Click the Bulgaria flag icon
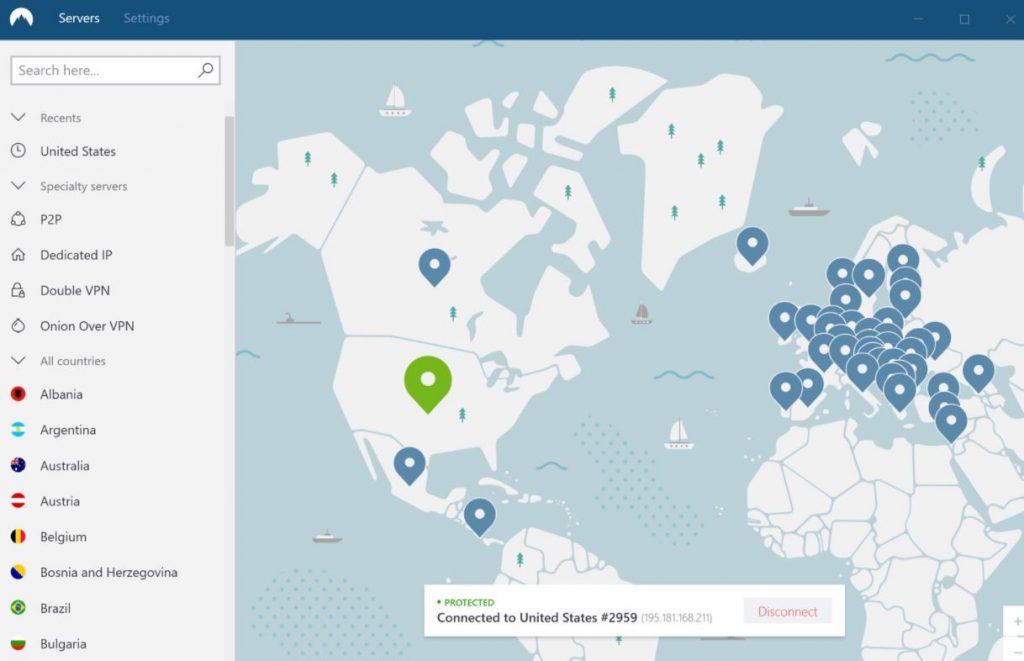 click(x=18, y=643)
